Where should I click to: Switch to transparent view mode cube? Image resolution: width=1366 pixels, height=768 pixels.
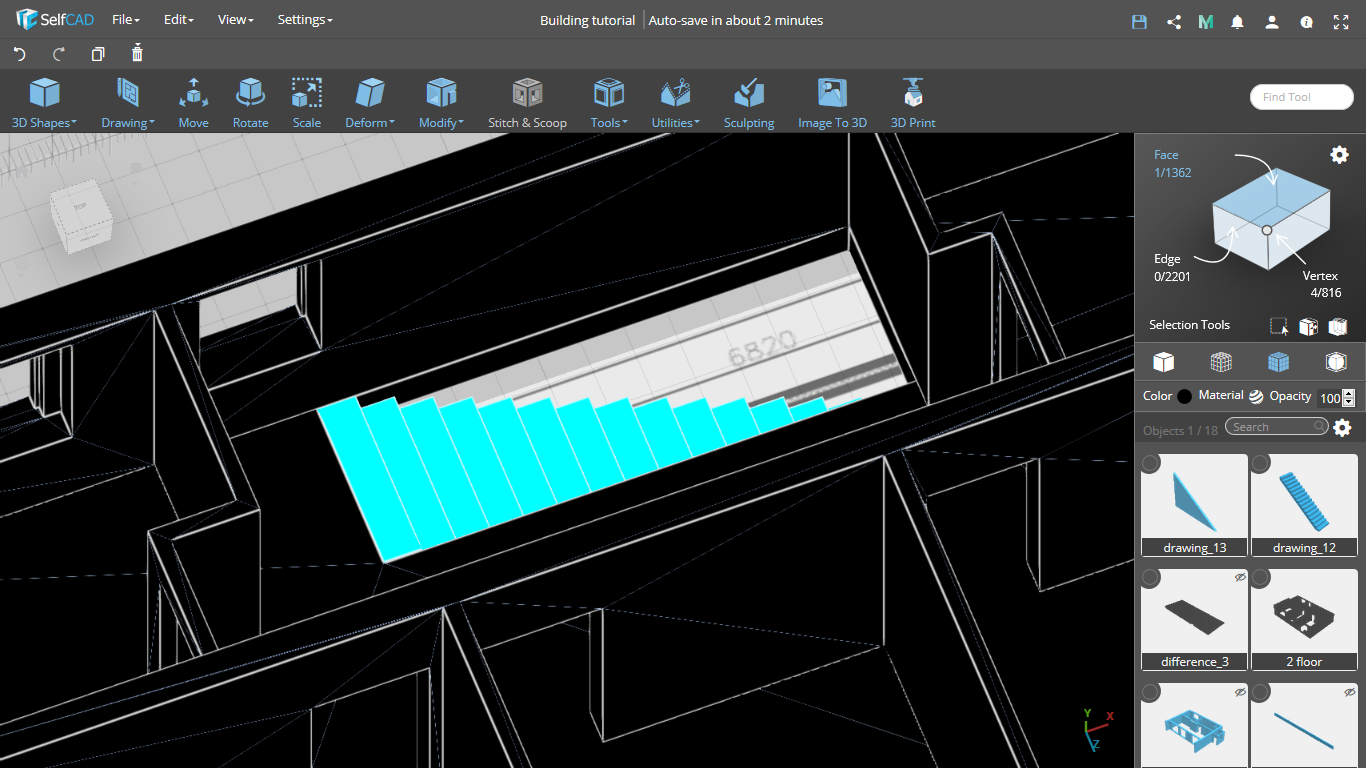coord(1336,361)
